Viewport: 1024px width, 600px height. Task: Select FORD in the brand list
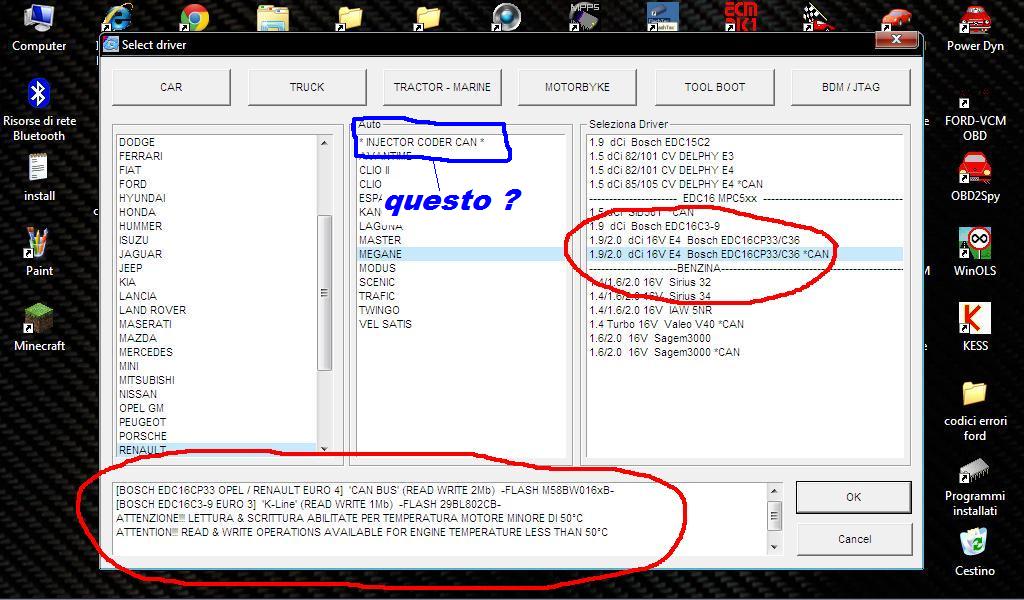click(x=133, y=184)
